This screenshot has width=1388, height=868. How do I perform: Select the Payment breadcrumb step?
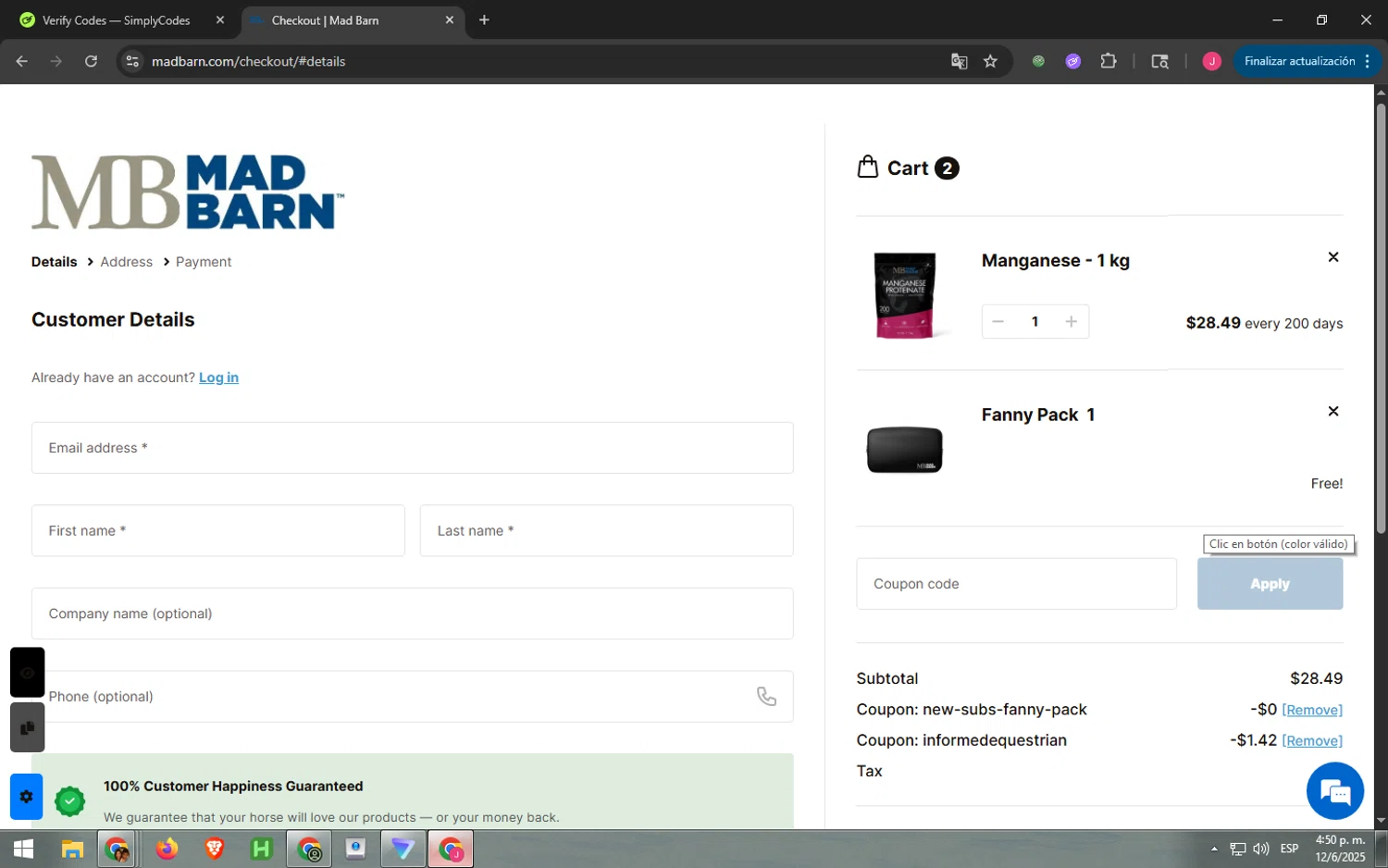[204, 262]
